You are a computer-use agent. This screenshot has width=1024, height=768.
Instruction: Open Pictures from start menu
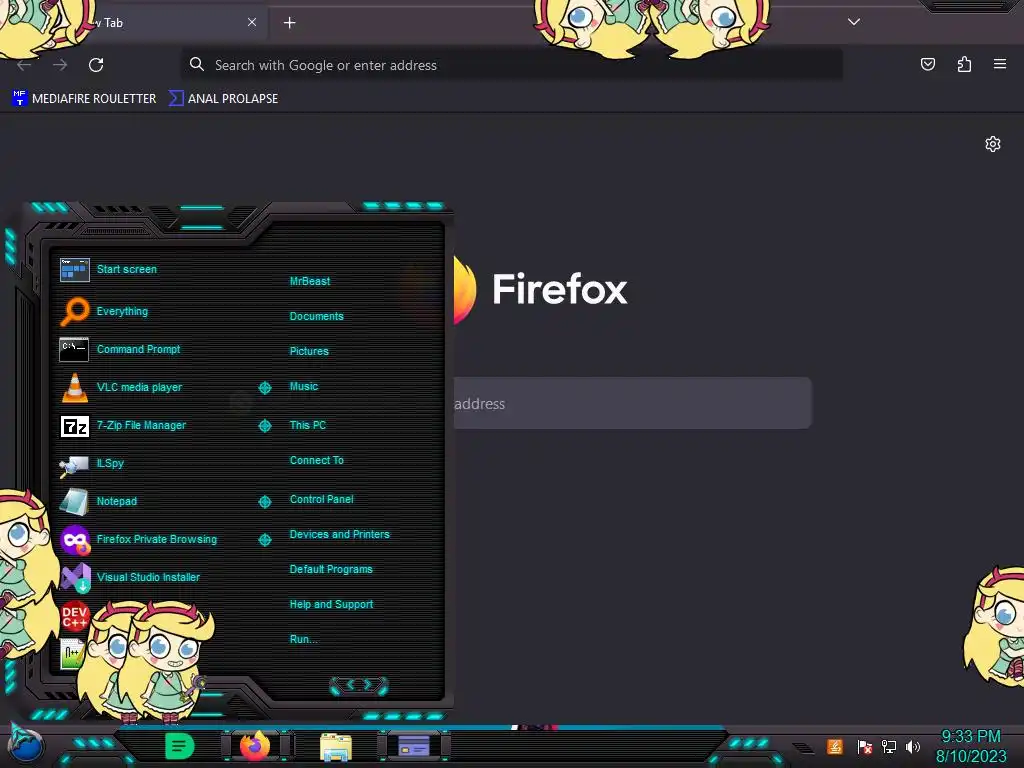[x=309, y=351]
